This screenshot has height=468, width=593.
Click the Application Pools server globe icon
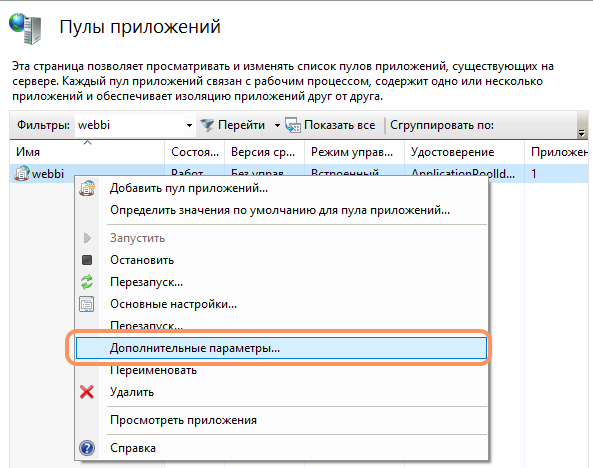click(x=26, y=28)
